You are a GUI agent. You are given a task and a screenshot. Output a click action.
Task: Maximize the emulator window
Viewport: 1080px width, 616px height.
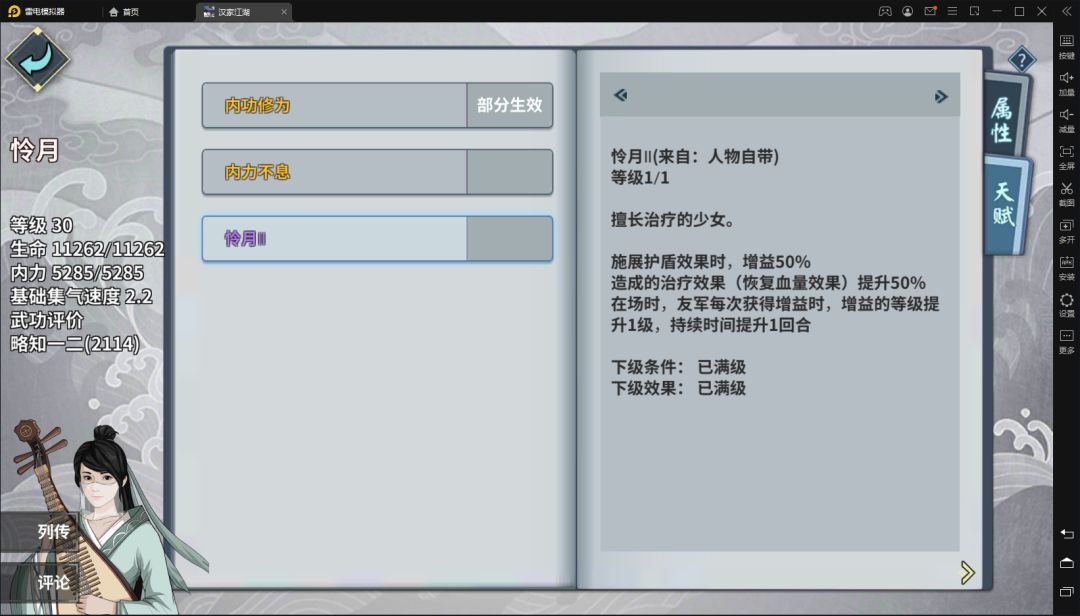click(x=1019, y=11)
